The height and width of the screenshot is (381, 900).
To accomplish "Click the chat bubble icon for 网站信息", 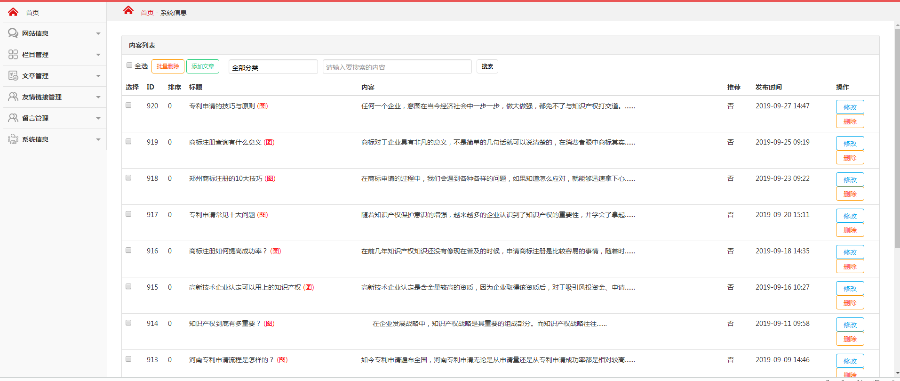I will tap(13, 33).
